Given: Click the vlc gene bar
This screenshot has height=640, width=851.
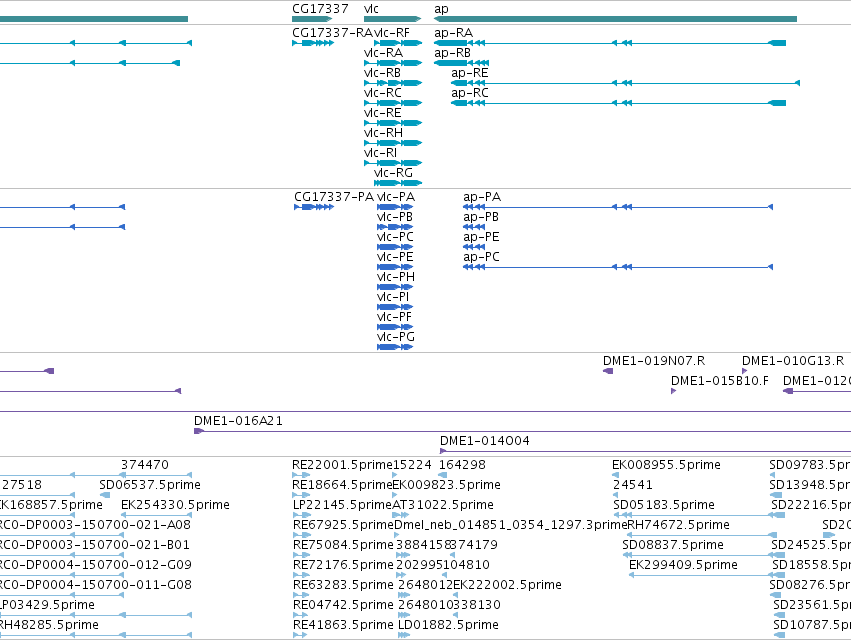Looking at the screenshot, I should coord(392,19).
